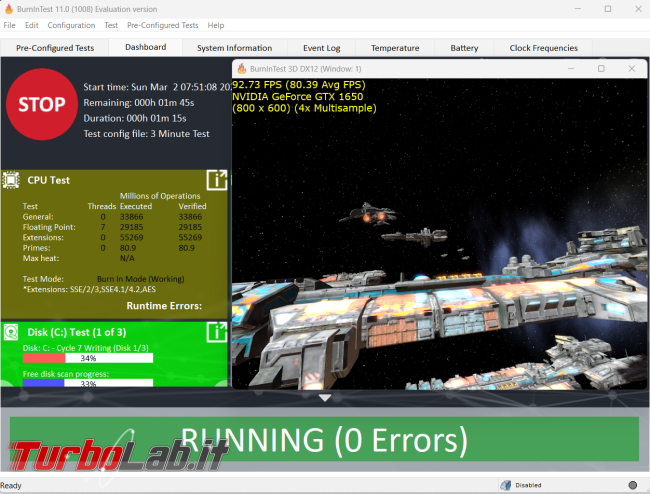Close the BurnInTest 3D DX12 window

631,69
